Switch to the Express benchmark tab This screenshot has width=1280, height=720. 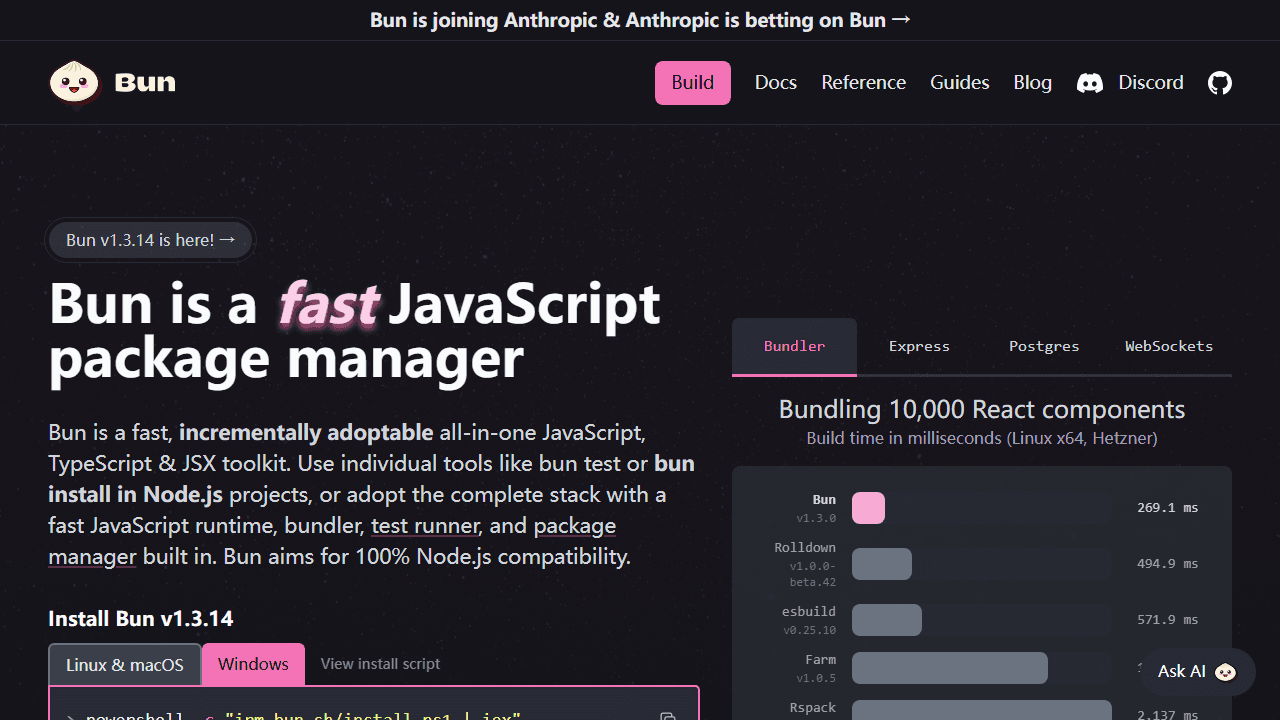919,346
